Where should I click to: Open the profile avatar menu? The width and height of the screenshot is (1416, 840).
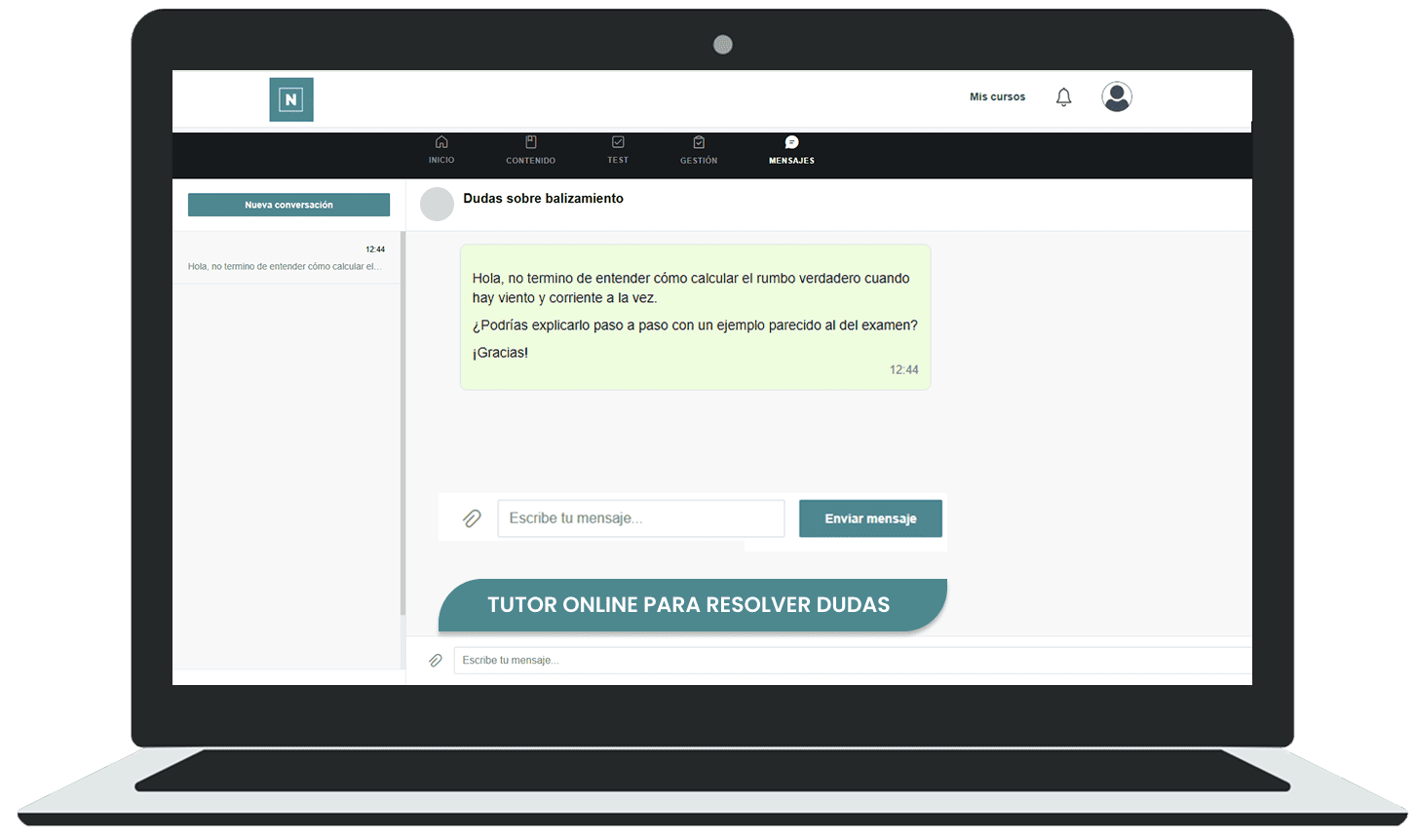[1116, 96]
